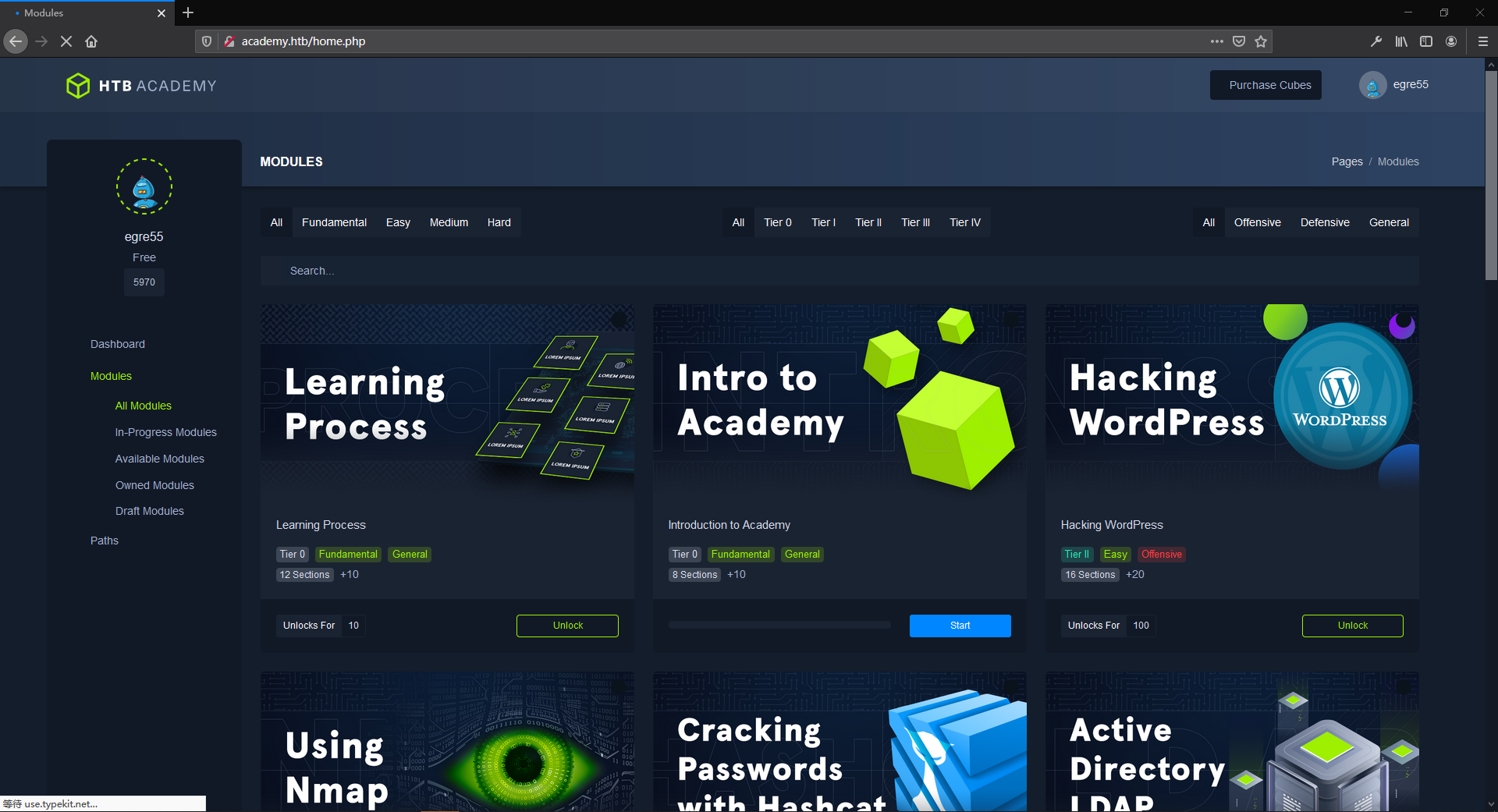Click the browser home icon
Viewport: 1498px width, 812px height.
point(91,41)
